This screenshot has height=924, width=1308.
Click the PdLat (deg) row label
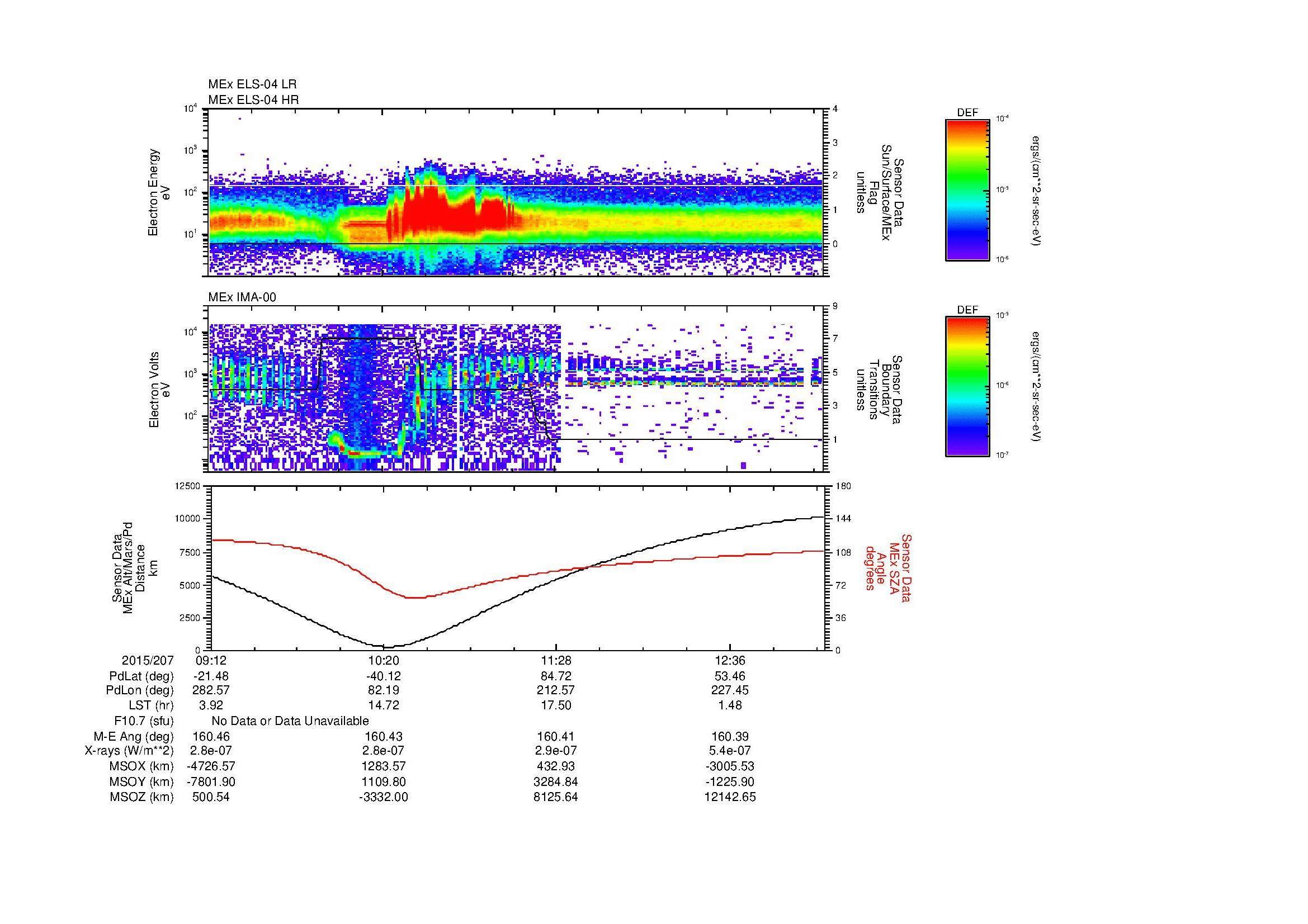click(x=141, y=676)
